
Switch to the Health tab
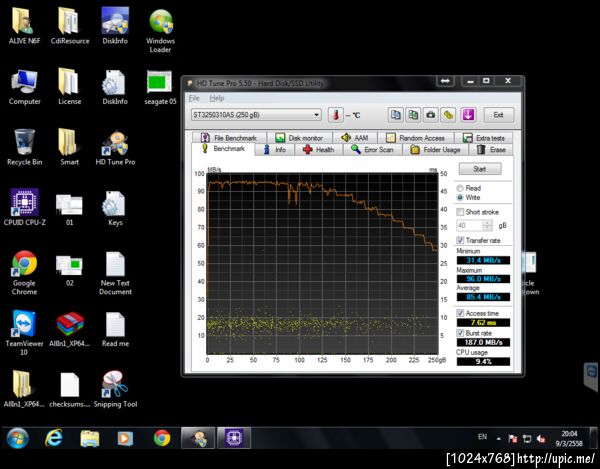coord(318,150)
